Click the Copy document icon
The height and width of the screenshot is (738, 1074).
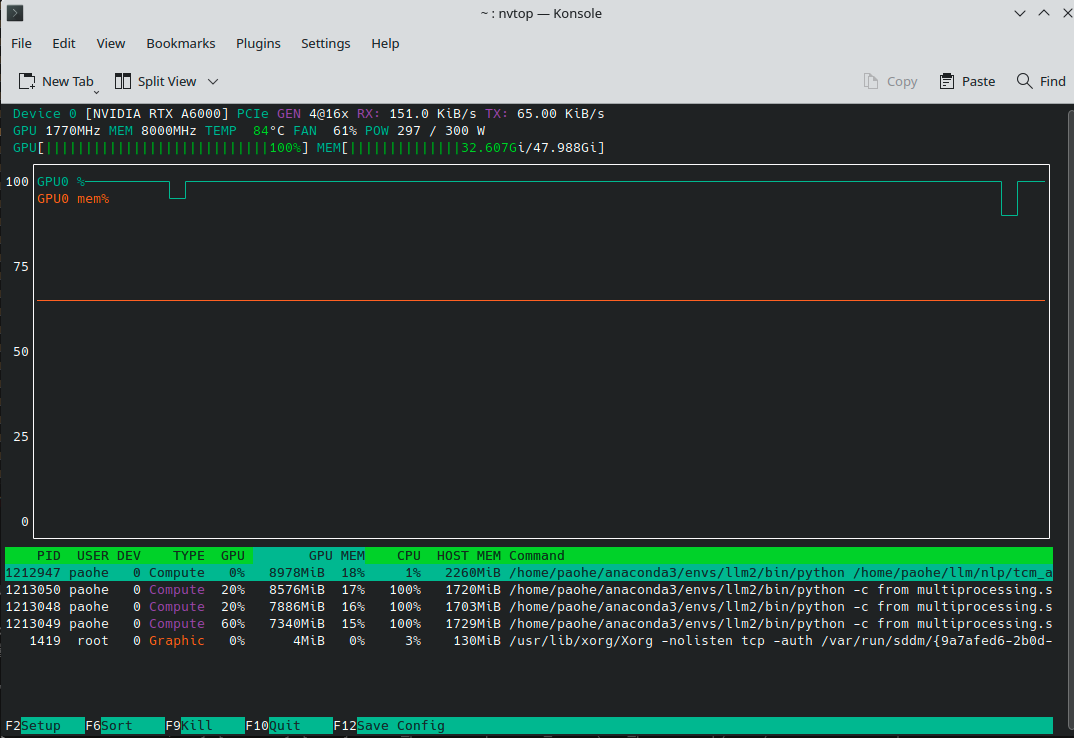[871, 82]
